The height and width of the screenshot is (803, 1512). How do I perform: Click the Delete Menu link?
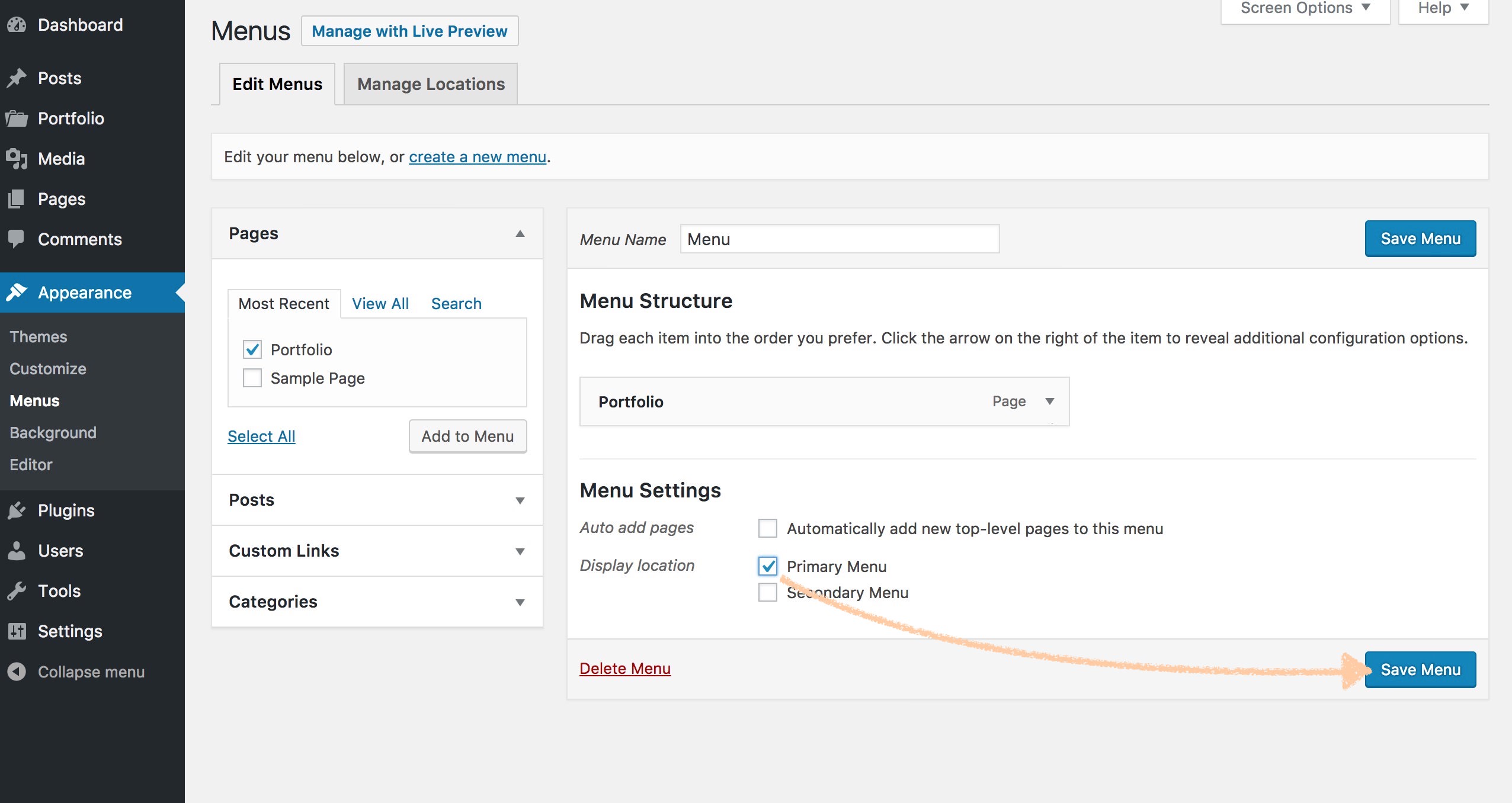pyautogui.click(x=625, y=669)
